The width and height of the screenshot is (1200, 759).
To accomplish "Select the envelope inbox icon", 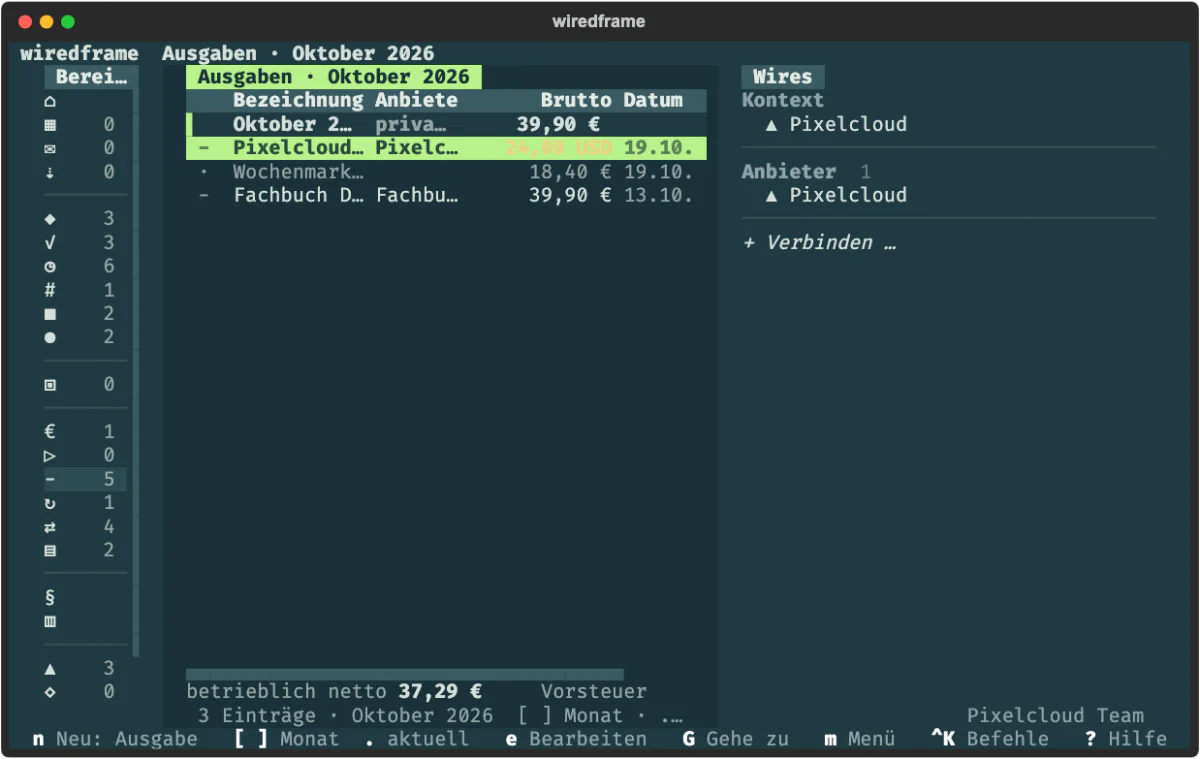I will pos(50,149).
